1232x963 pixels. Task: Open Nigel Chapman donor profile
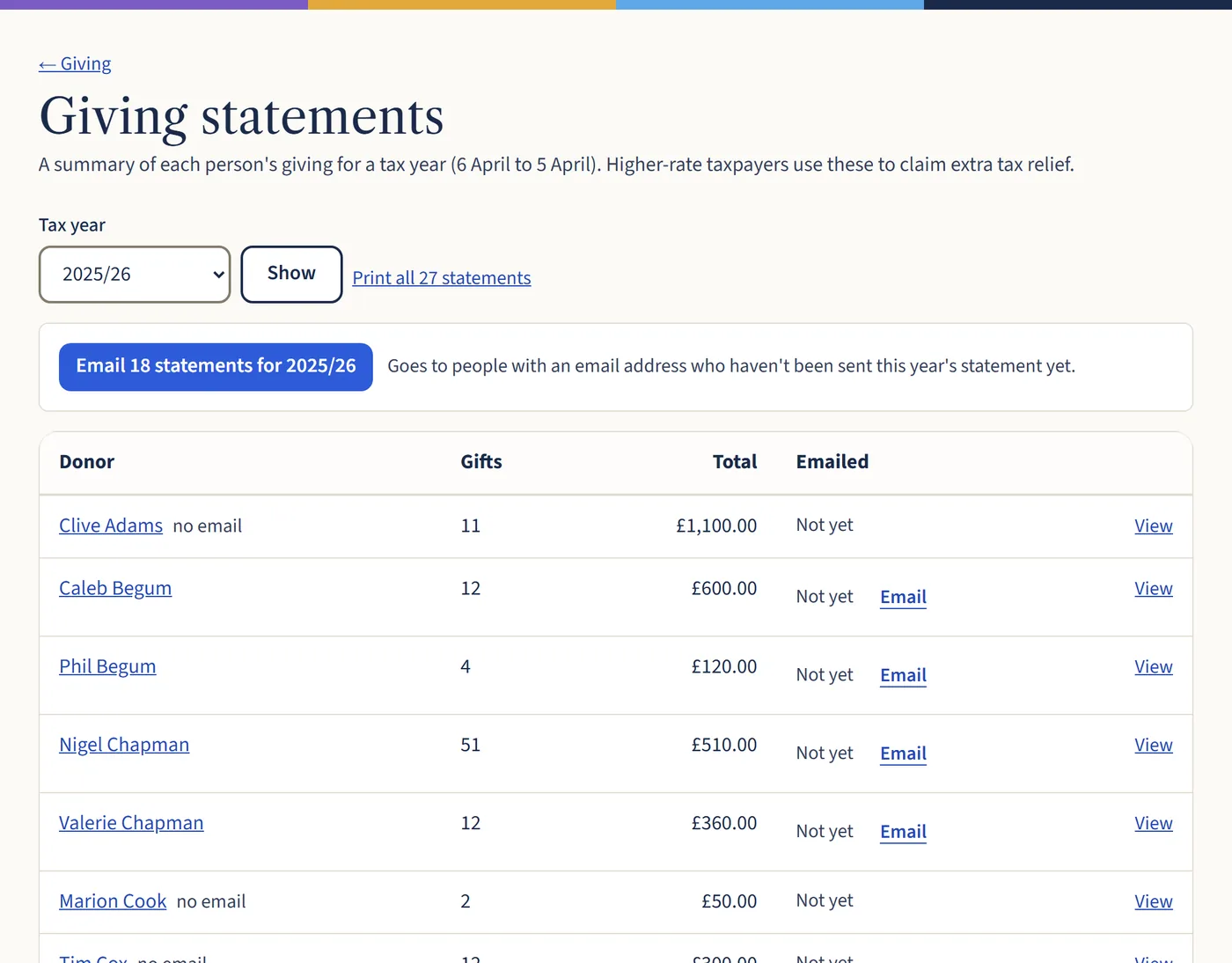click(124, 745)
